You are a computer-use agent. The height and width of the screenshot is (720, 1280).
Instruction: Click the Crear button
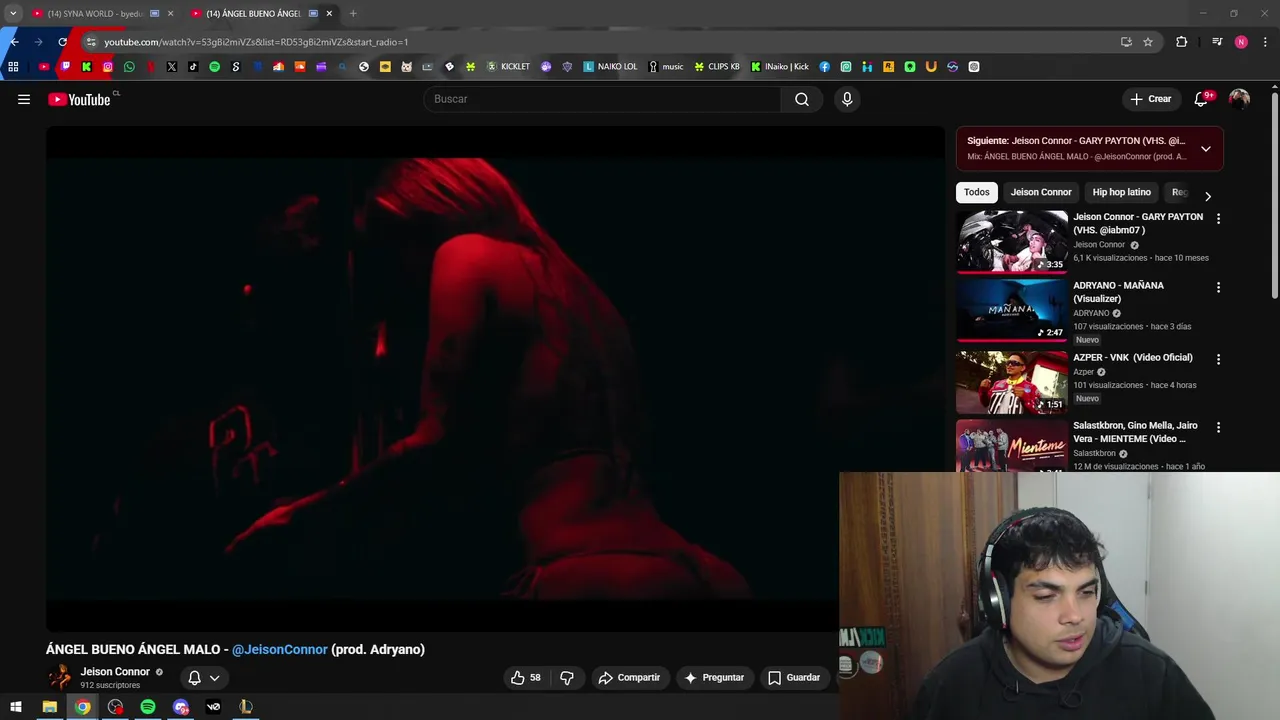(1150, 99)
